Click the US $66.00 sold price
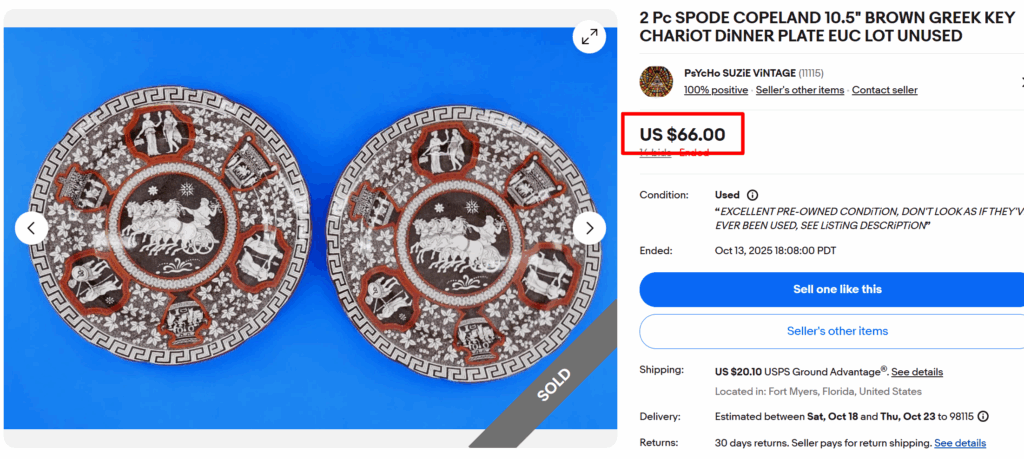 coord(682,134)
